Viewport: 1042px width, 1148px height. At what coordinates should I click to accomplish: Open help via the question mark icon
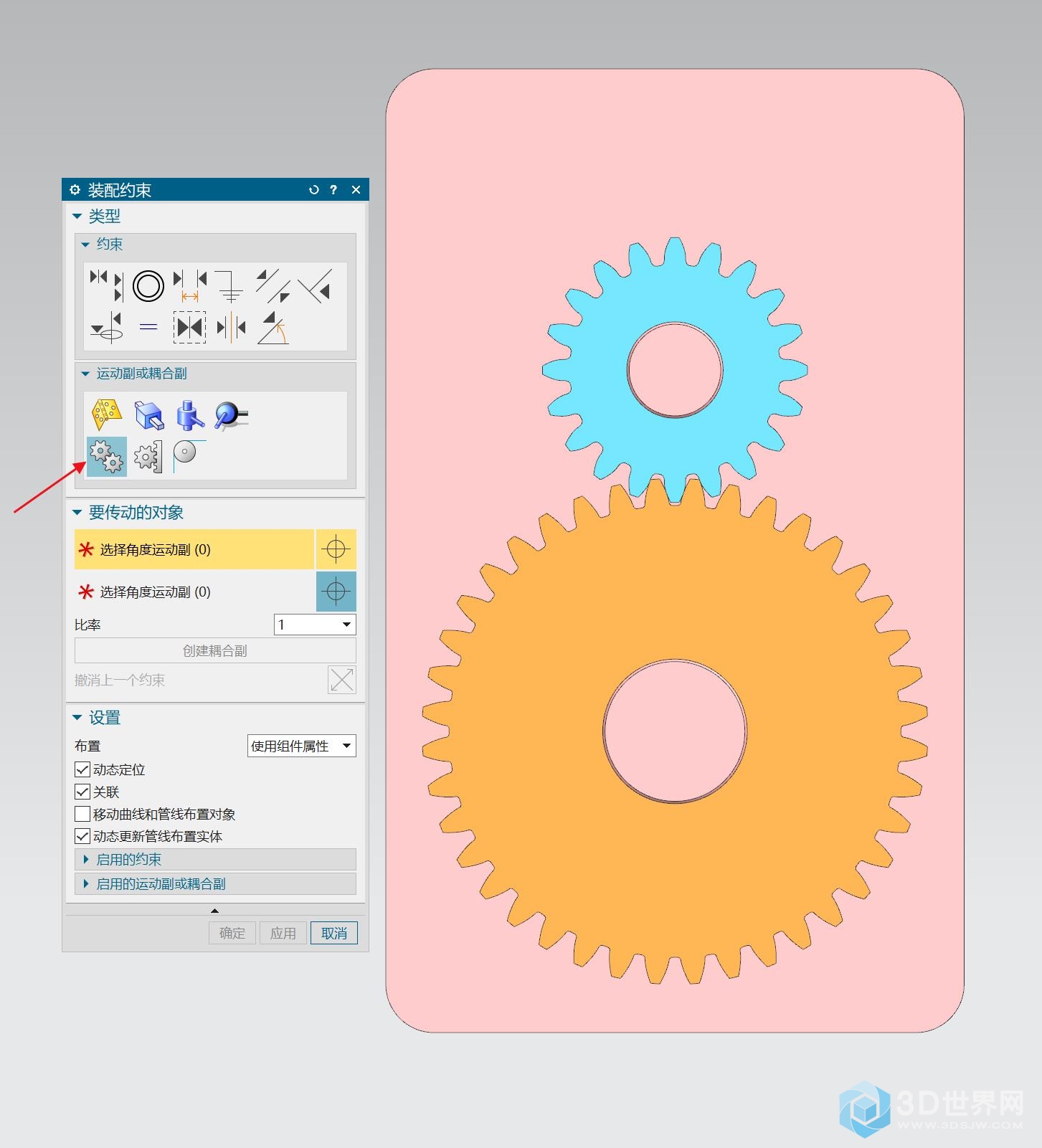(x=333, y=190)
